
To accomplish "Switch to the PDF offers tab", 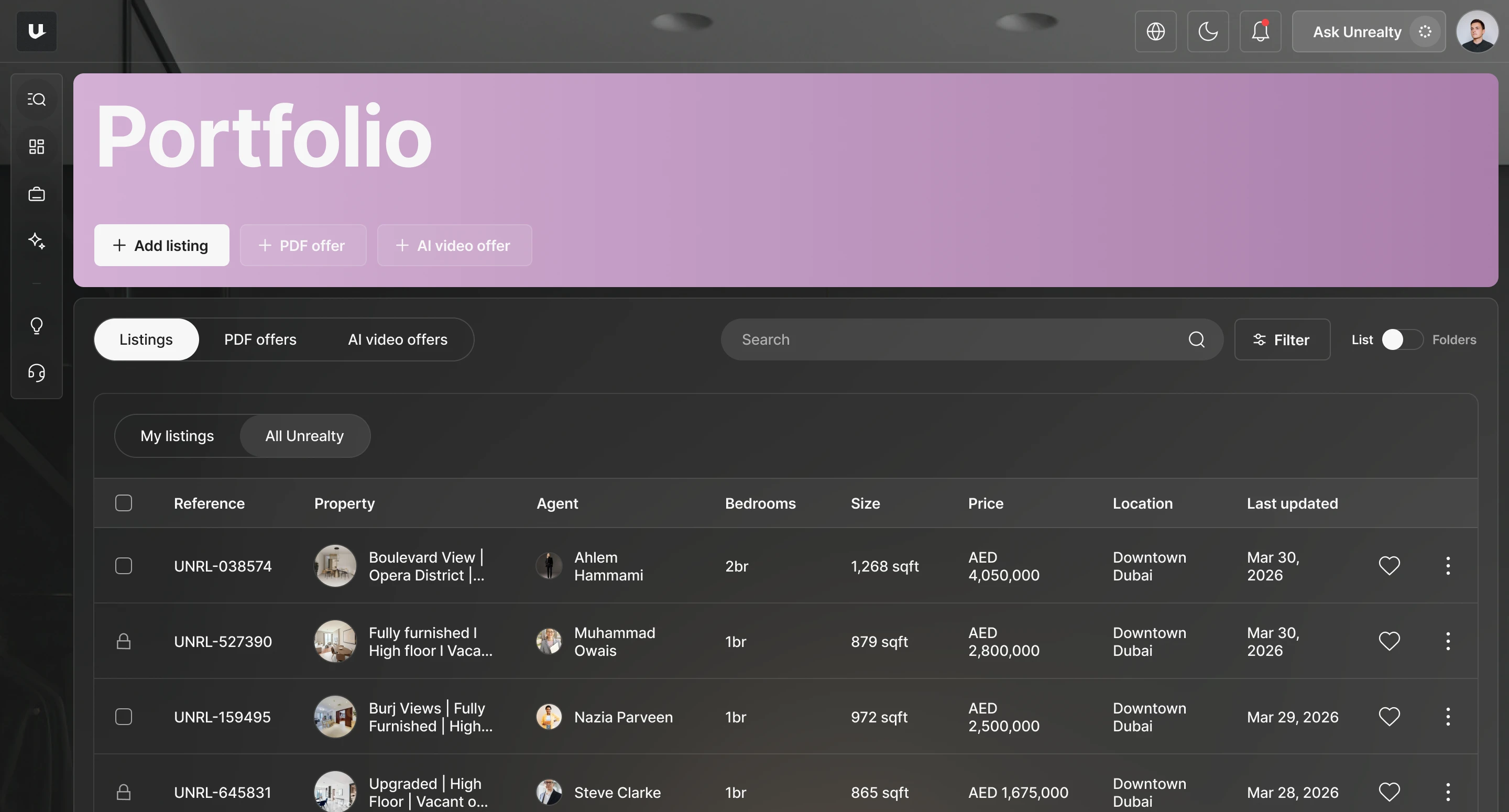I will (x=260, y=340).
